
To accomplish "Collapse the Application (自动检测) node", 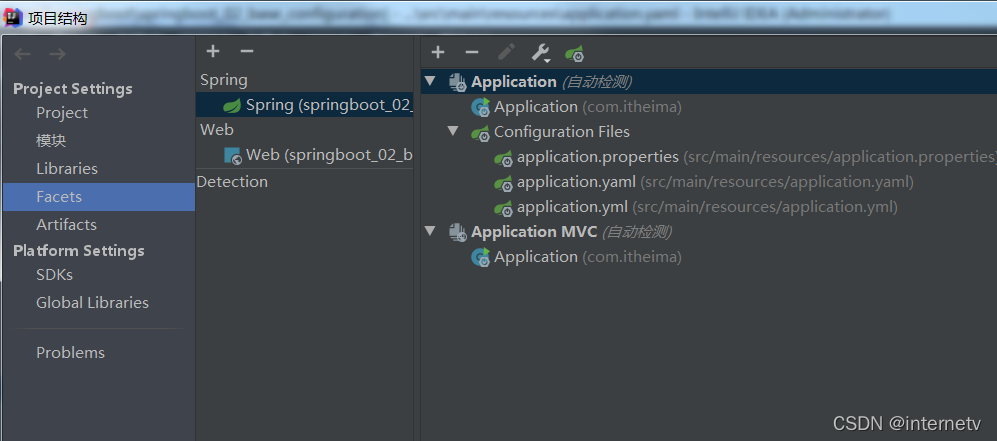I will pos(430,81).
